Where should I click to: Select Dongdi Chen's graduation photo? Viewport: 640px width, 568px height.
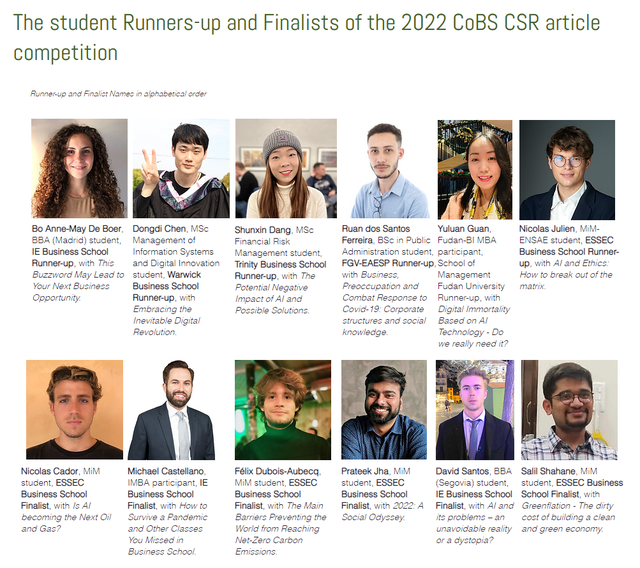click(181, 168)
